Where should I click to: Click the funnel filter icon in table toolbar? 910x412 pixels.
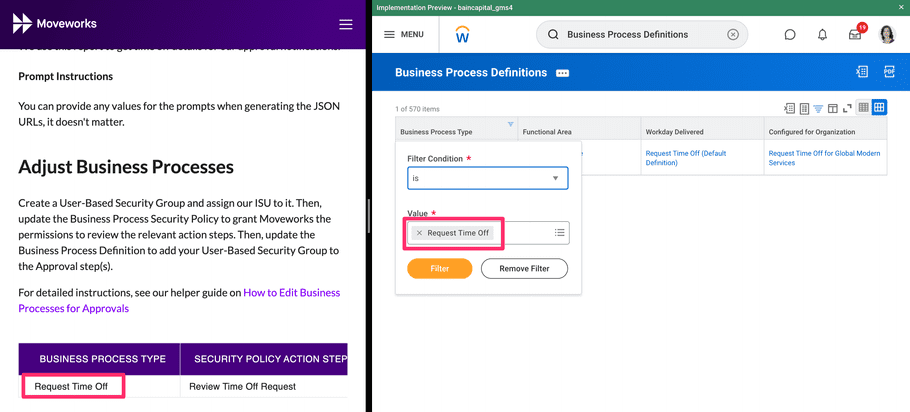click(x=818, y=108)
